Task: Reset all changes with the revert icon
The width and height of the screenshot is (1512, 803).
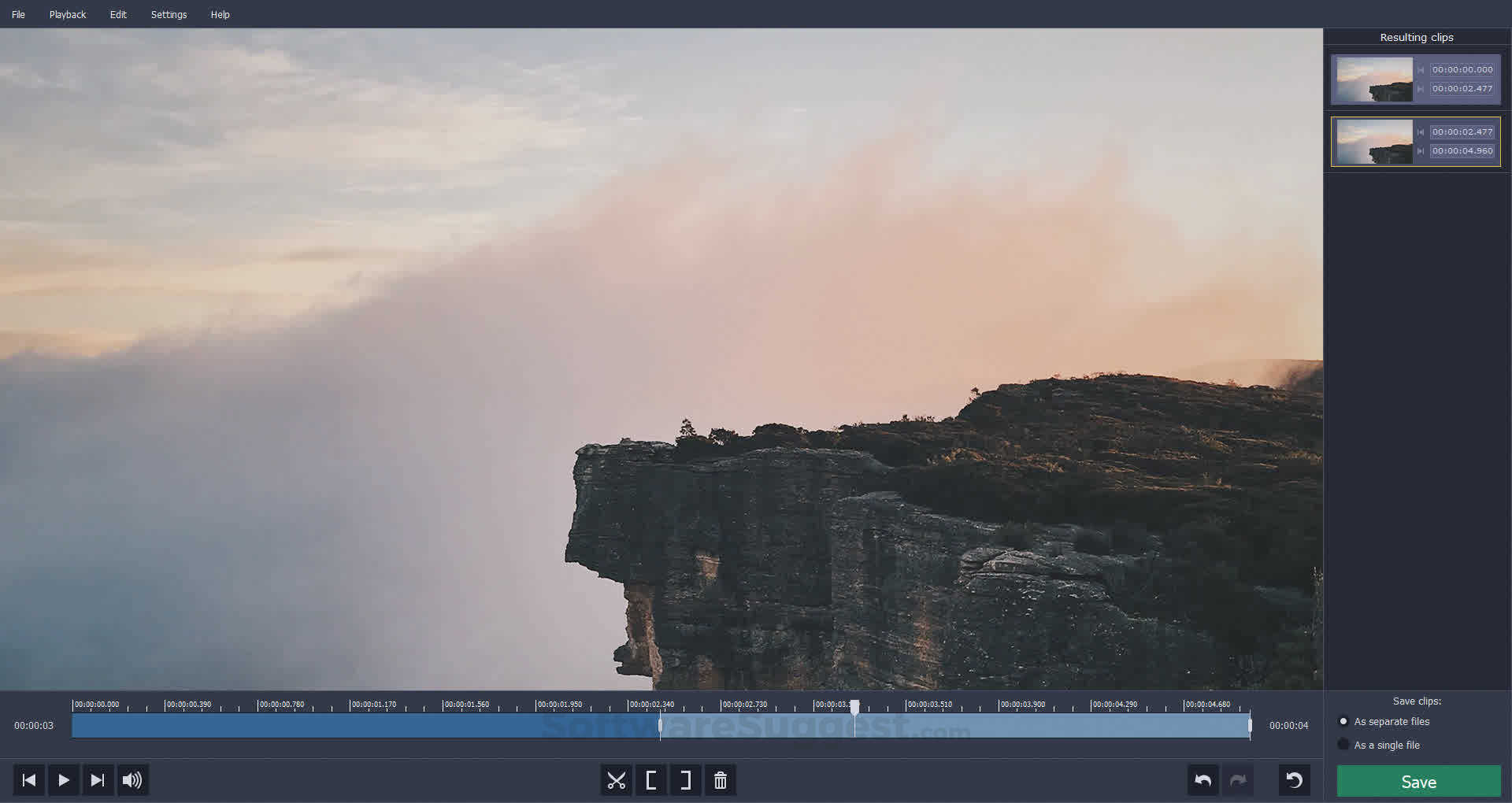Action: (x=1294, y=780)
